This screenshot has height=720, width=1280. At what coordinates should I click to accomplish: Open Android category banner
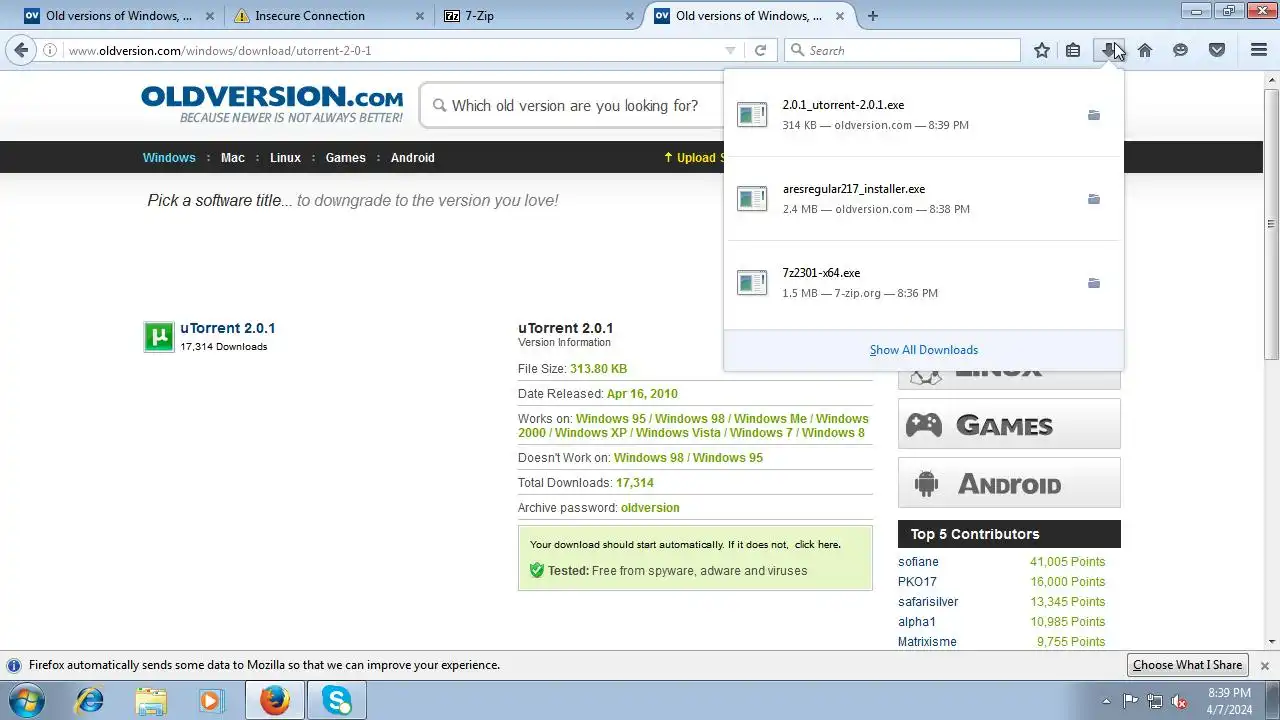coord(1009,483)
